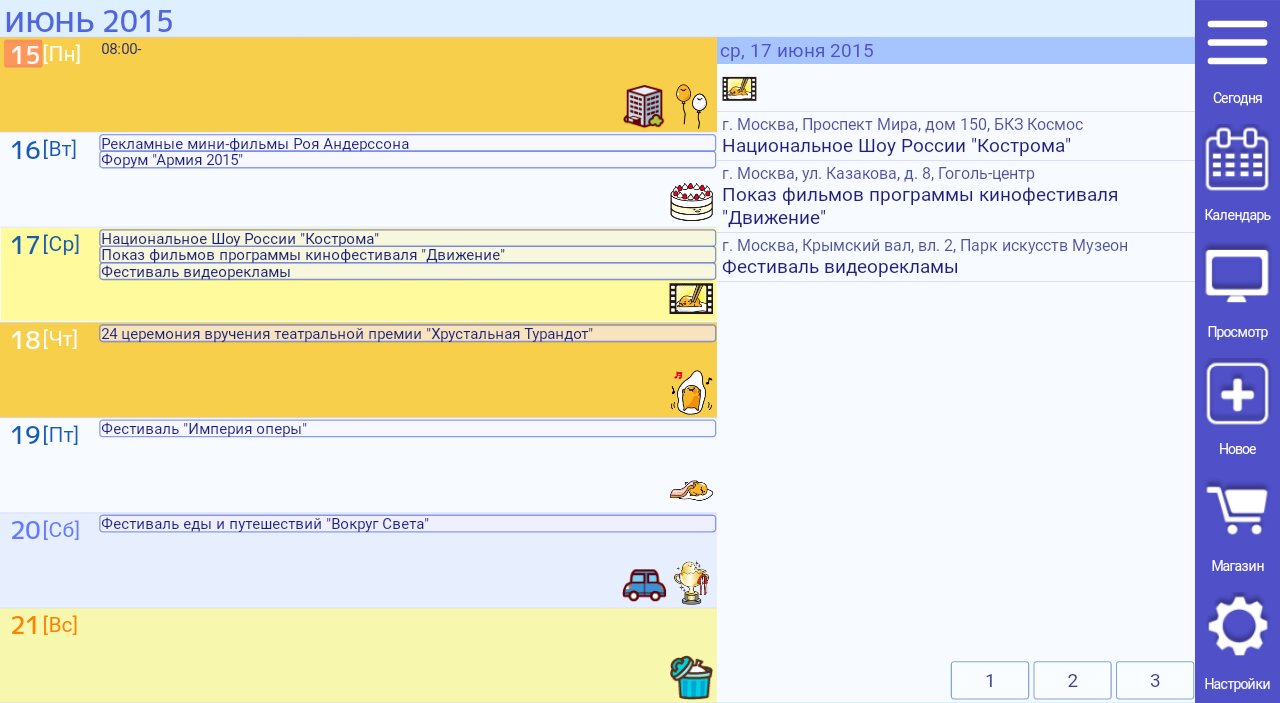Open calendar event Показ фильмов программы кинофестиваля
The height and width of the screenshot is (703, 1280).
(x=408, y=254)
